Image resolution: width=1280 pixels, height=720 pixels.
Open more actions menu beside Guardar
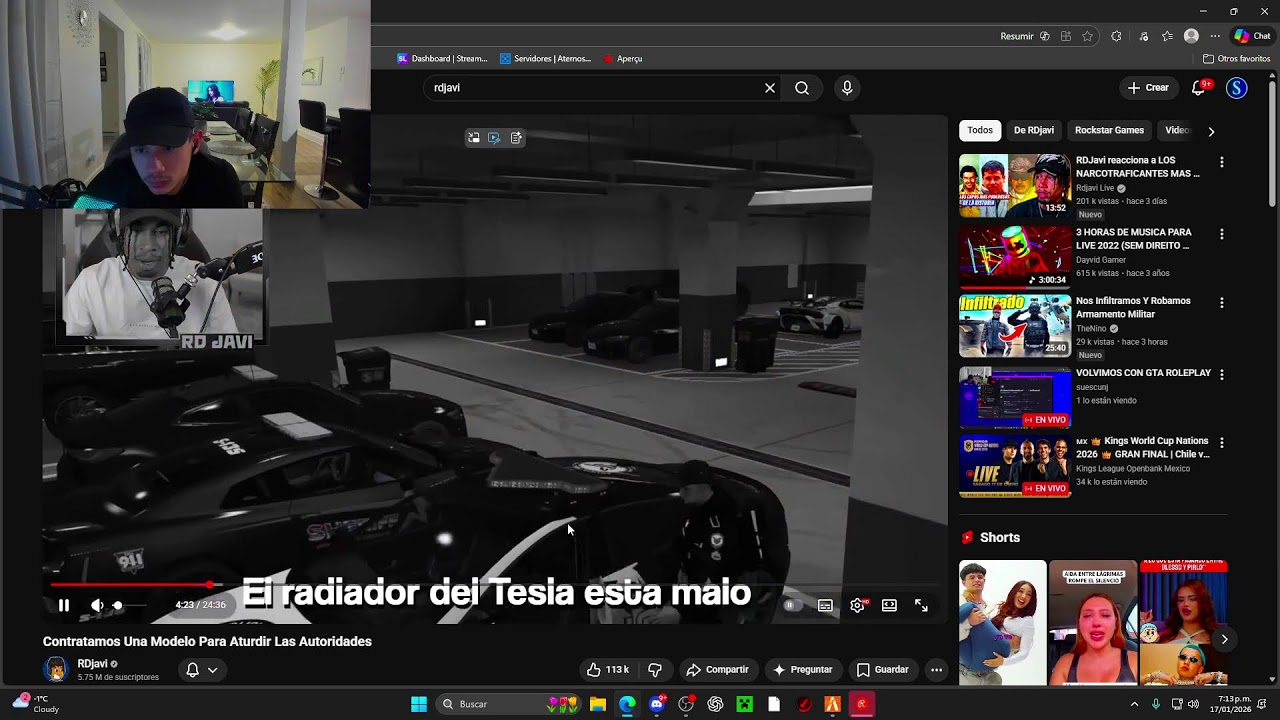pos(936,669)
